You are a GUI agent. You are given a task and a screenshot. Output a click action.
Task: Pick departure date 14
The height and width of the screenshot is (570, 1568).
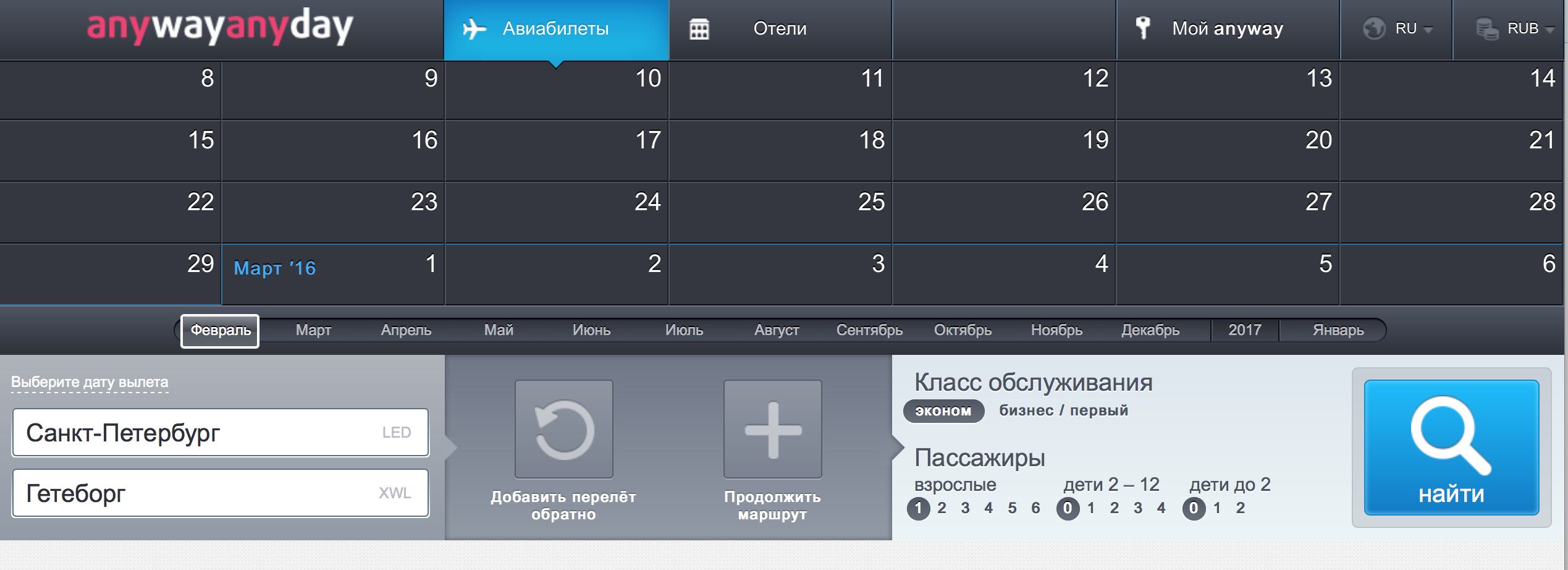pyautogui.click(x=1451, y=90)
